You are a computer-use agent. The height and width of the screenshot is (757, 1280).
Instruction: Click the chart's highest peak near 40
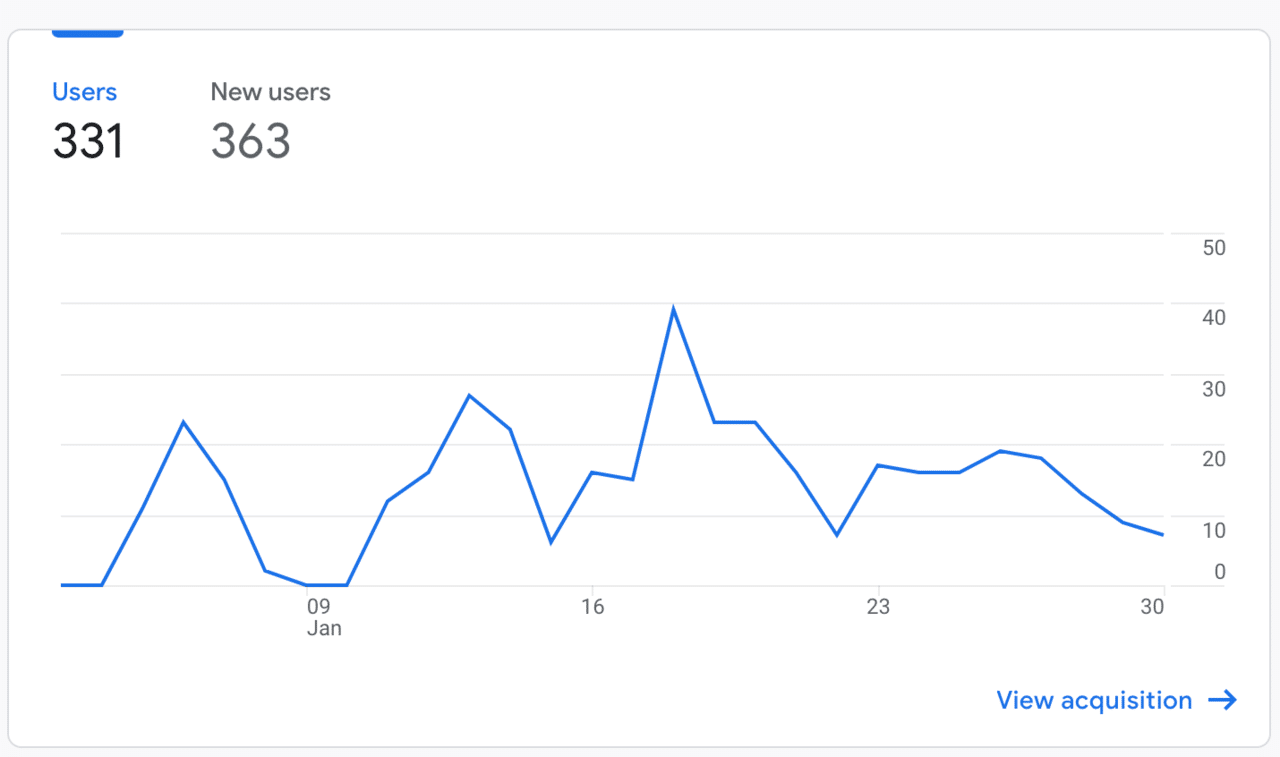click(674, 309)
